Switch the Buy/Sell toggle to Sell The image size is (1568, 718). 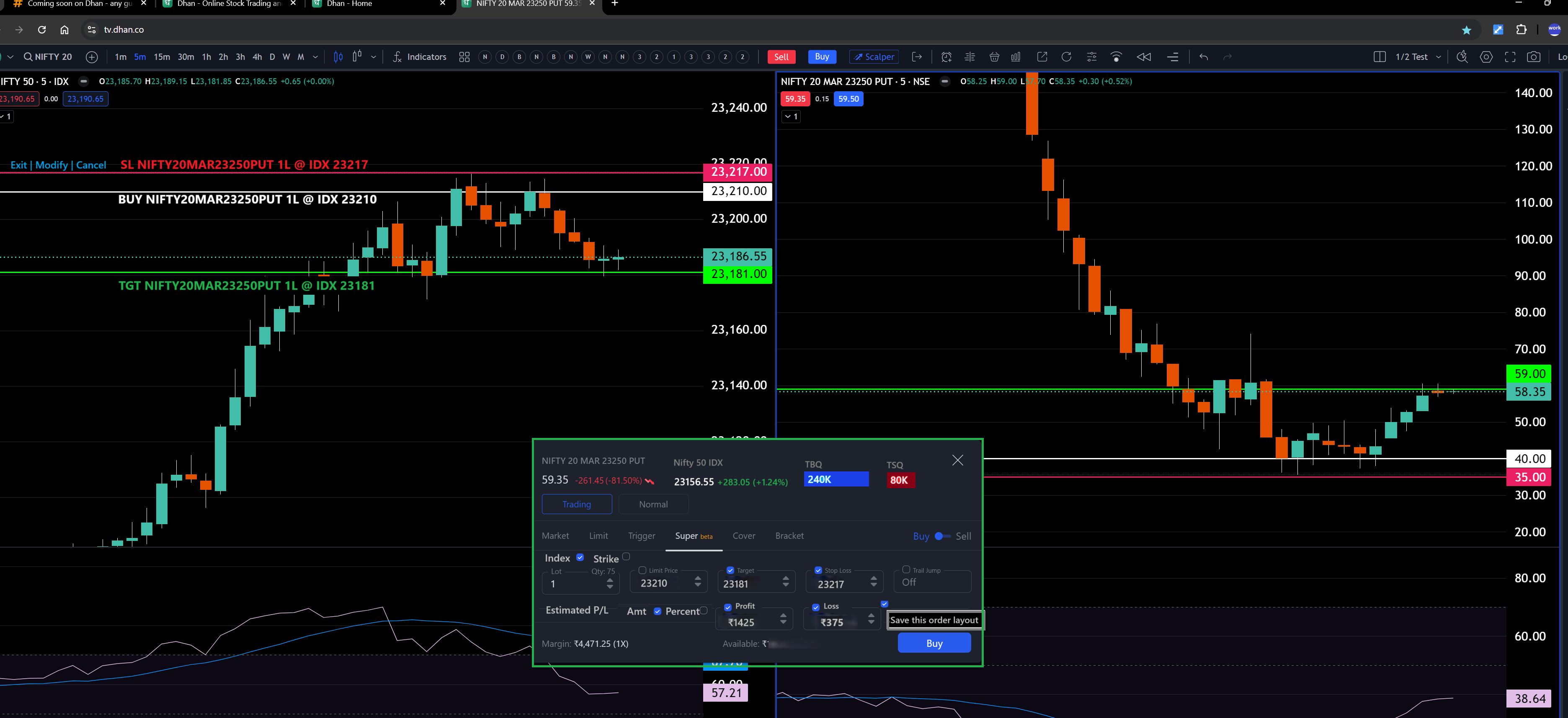click(942, 536)
